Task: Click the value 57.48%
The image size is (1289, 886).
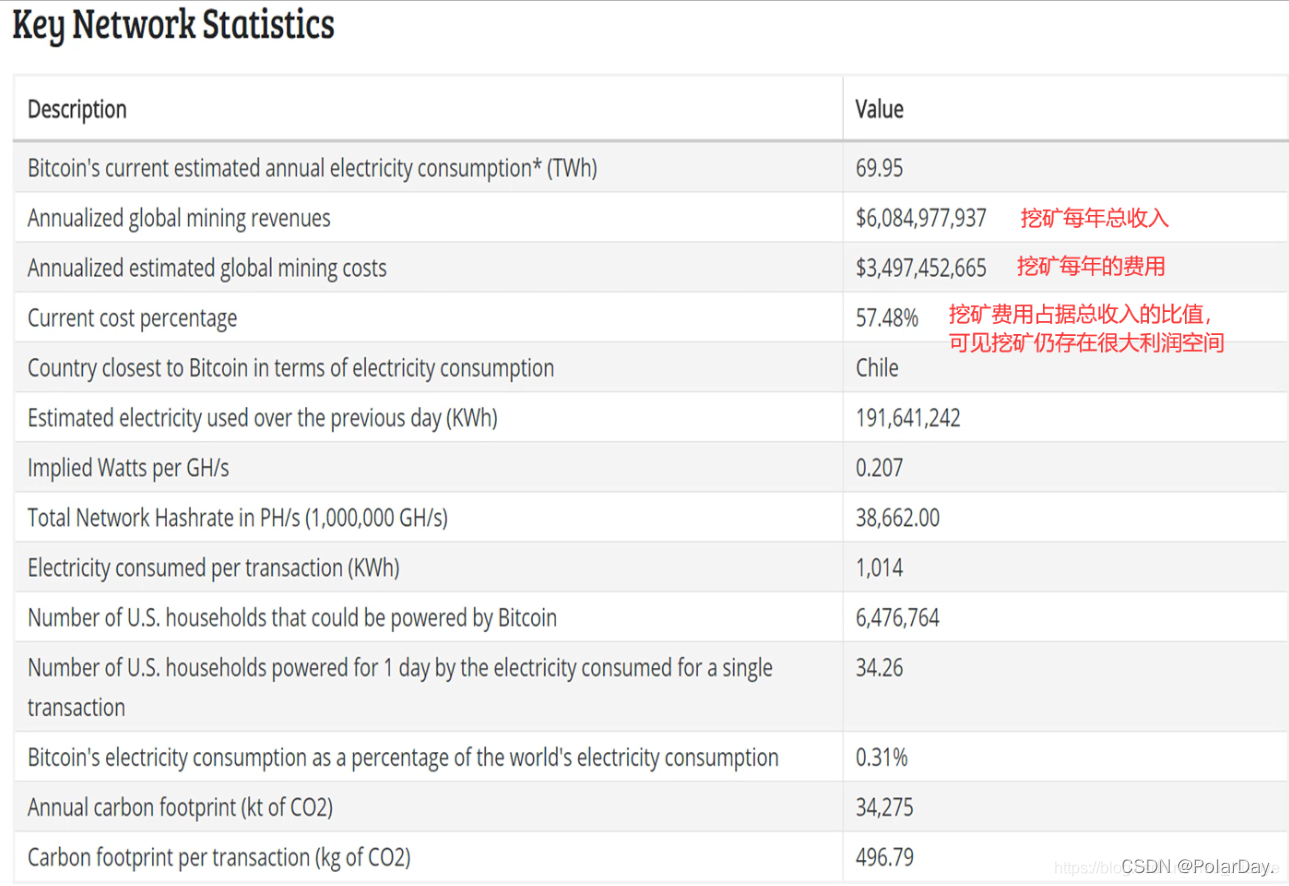Action: [887, 318]
